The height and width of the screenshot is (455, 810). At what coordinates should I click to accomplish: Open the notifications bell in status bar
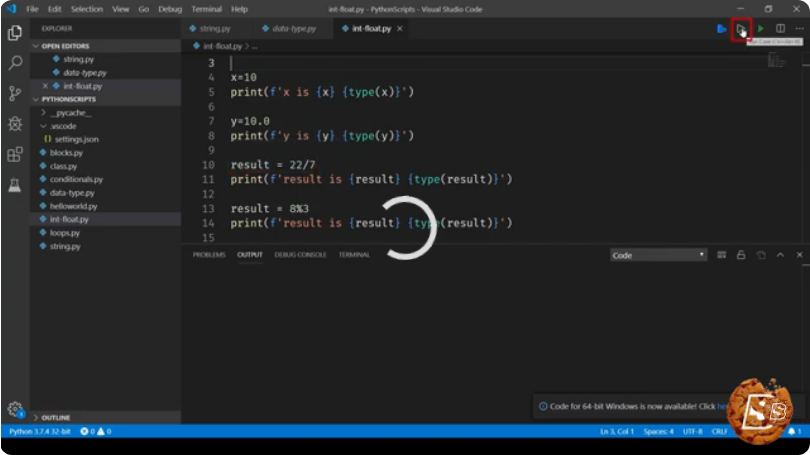coord(794,431)
